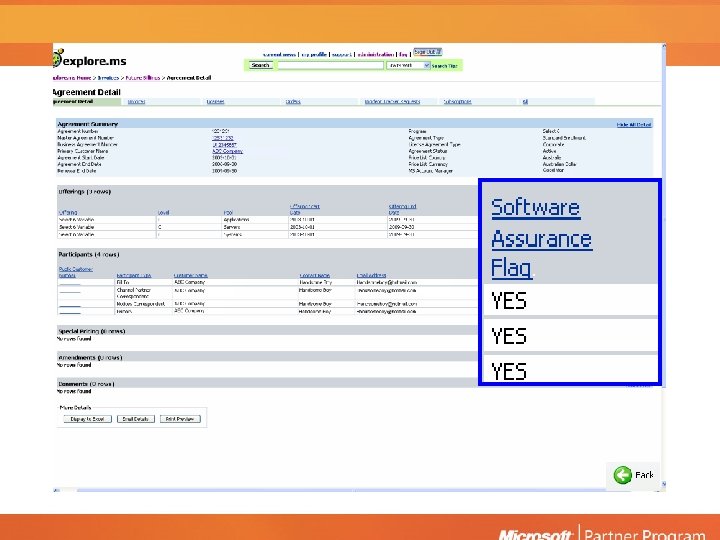Click Hide All Detail link
Viewport: 720px width, 540px height.
634,125
